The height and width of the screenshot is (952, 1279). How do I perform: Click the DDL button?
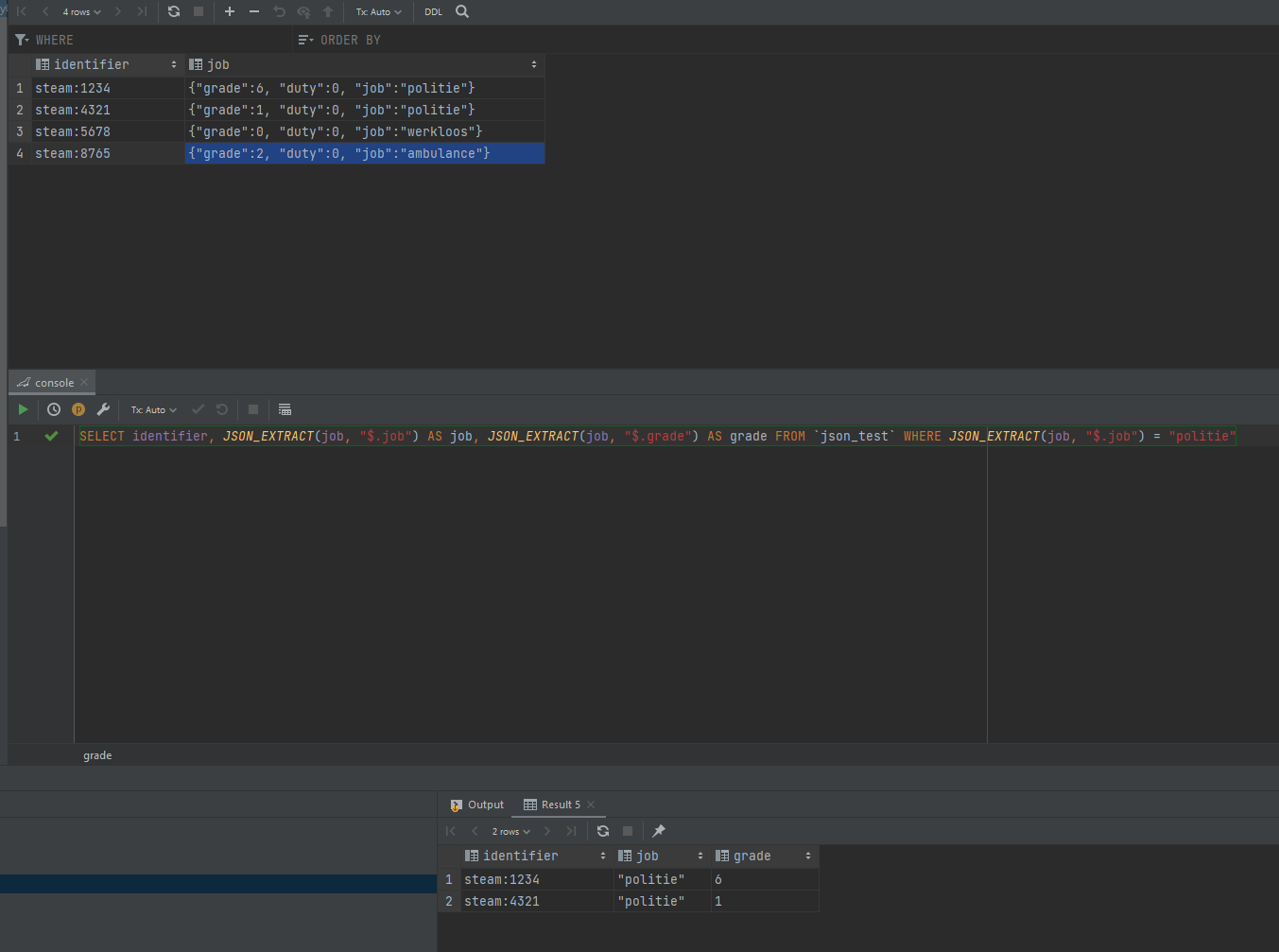[433, 12]
